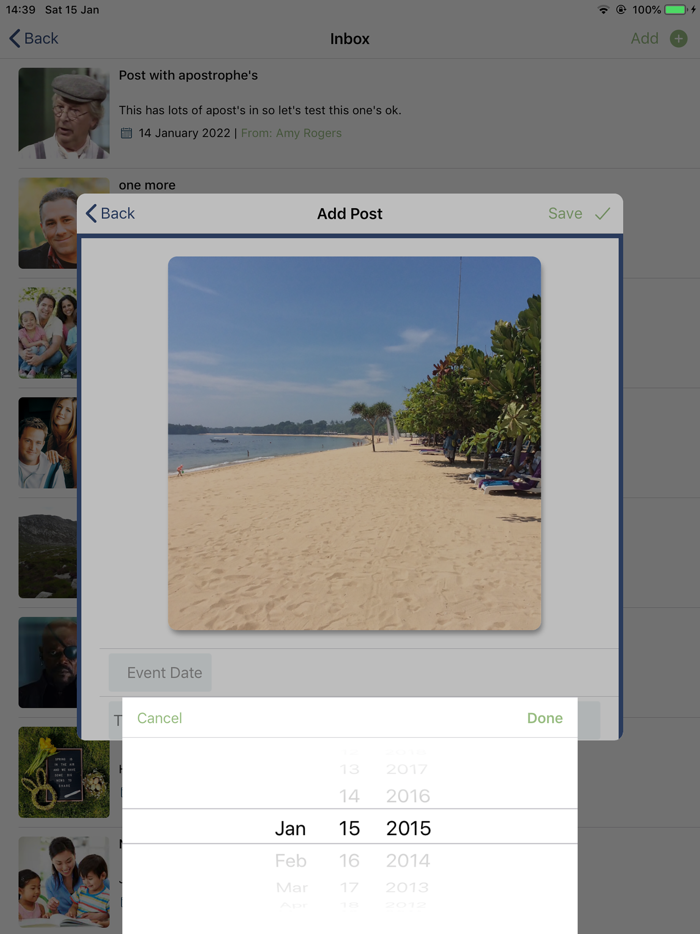
Task: Tap the Back button in Add Post
Action: coord(110,213)
